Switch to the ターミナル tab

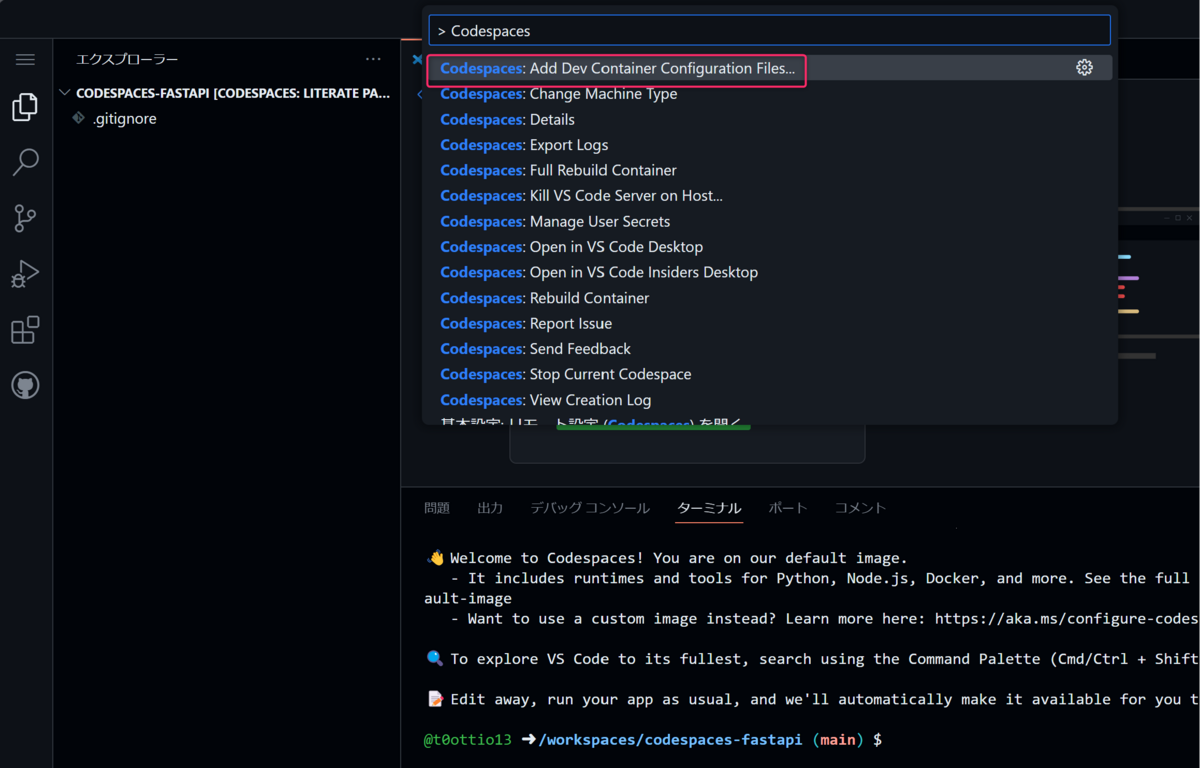coord(709,508)
